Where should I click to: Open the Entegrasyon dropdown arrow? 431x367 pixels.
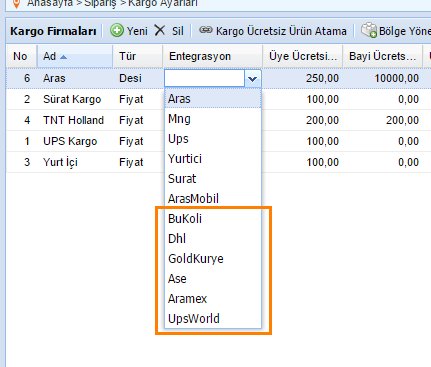click(252, 79)
